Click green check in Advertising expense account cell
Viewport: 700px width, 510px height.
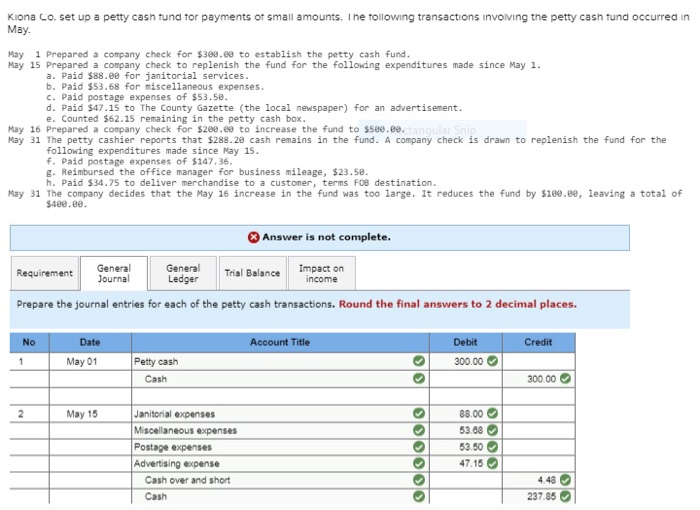(419, 463)
